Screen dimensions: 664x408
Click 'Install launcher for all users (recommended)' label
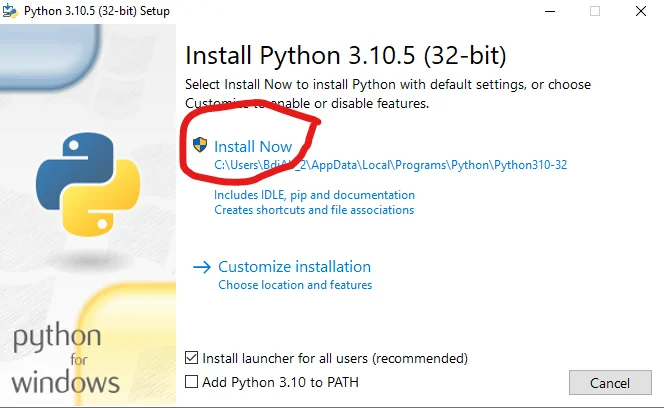(335, 358)
